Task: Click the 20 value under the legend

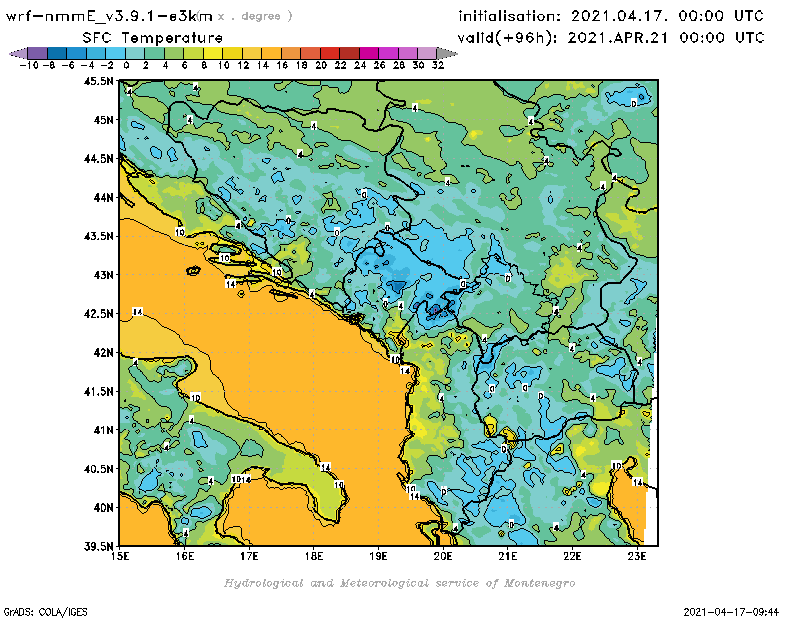Action: pos(321,65)
